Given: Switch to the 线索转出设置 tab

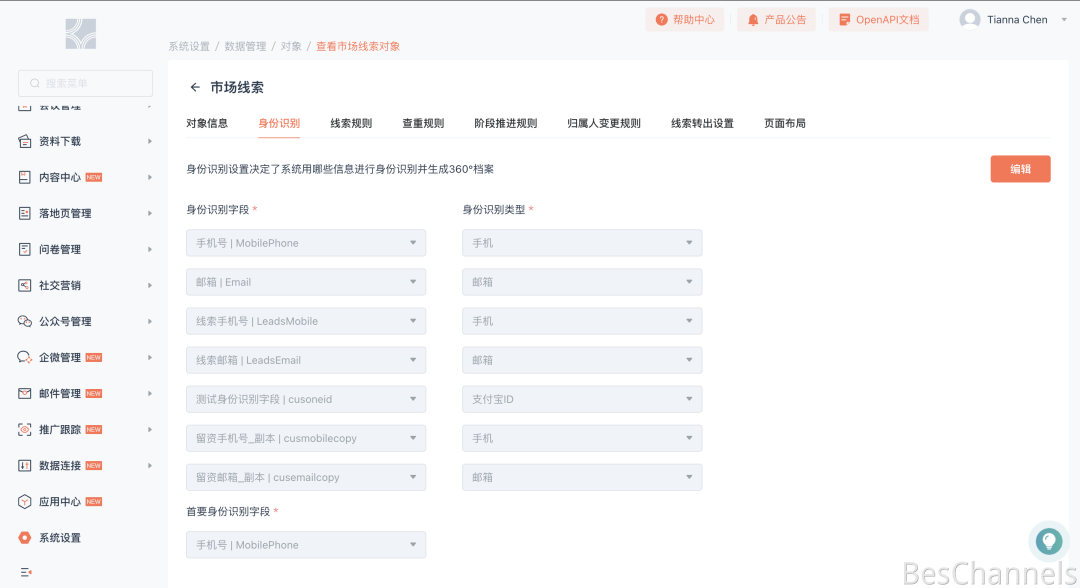Looking at the screenshot, I should click(x=703, y=123).
